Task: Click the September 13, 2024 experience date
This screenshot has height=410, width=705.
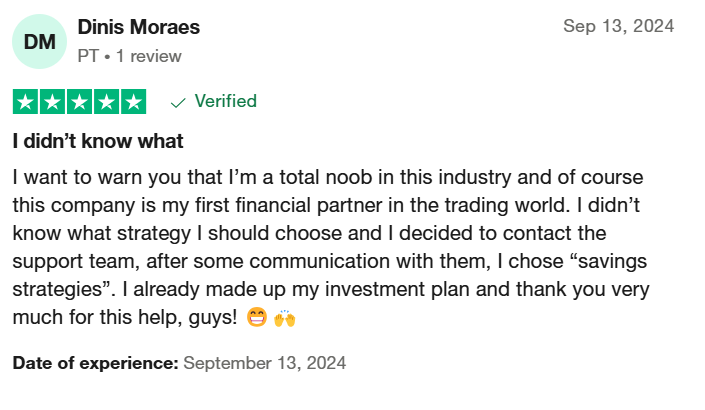Action: pyautogui.click(x=265, y=363)
